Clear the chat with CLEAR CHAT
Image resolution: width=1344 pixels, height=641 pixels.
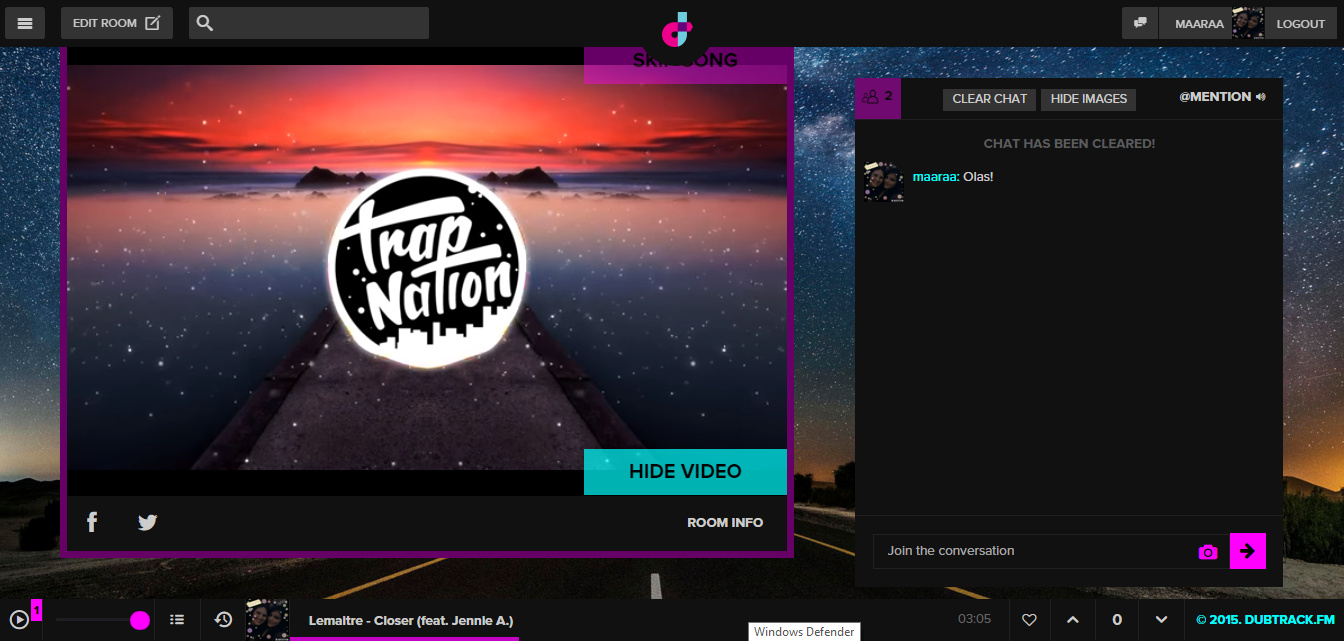pos(990,99)
